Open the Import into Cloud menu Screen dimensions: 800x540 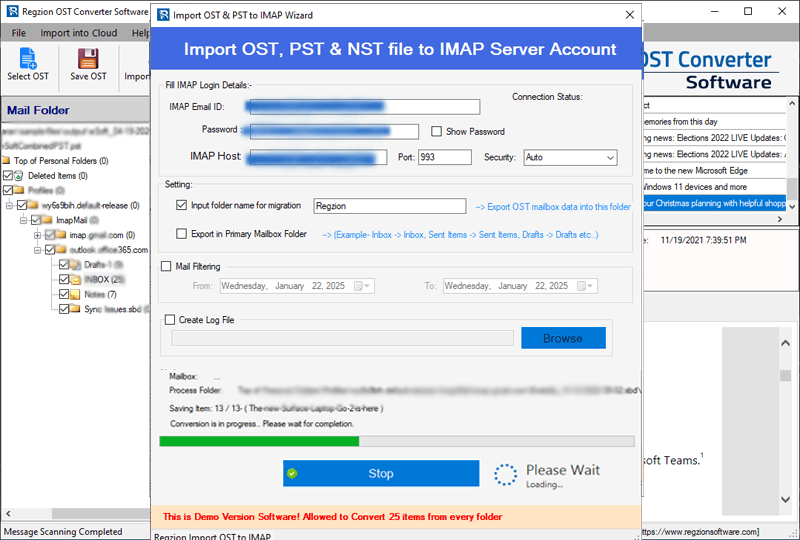[78, 33]
